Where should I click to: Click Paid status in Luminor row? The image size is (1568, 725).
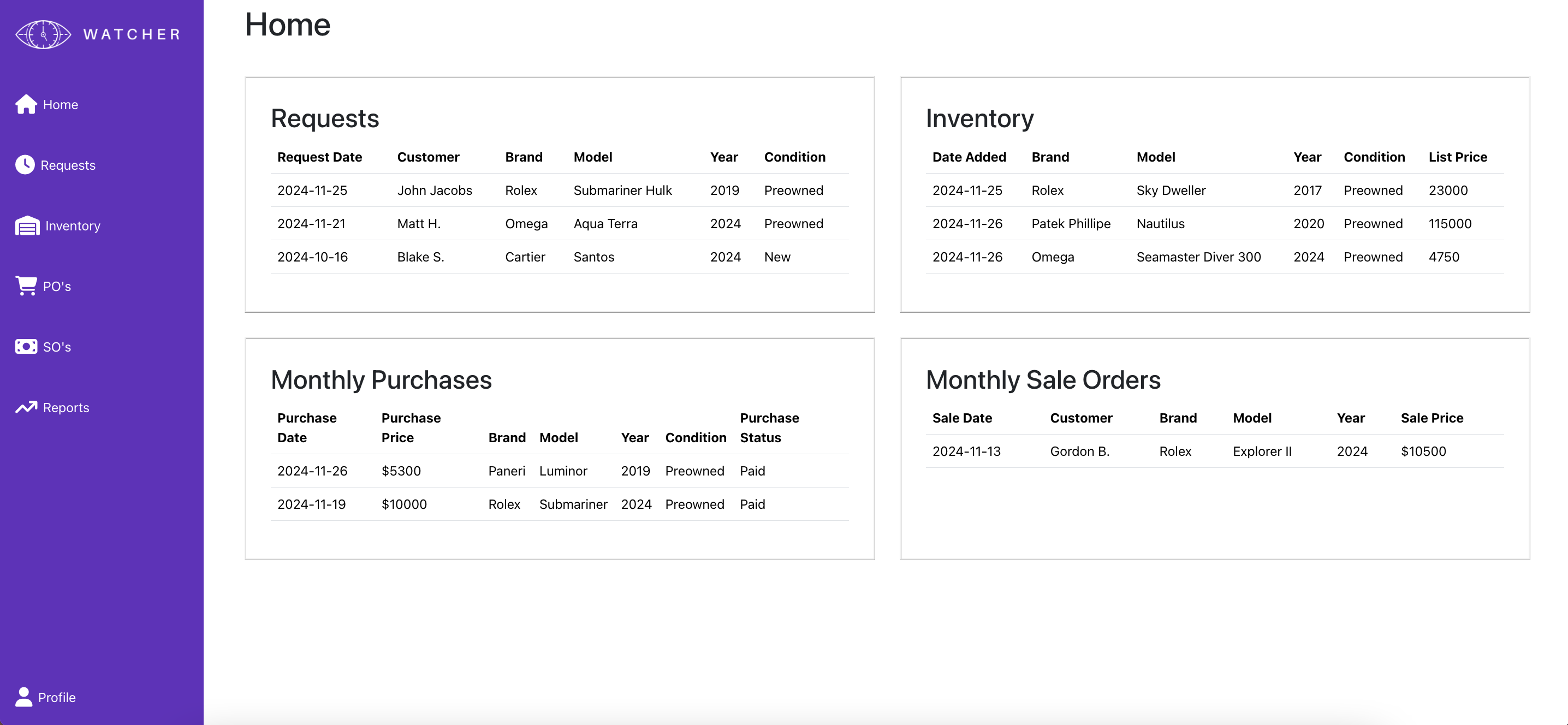(x=752, y=471)
